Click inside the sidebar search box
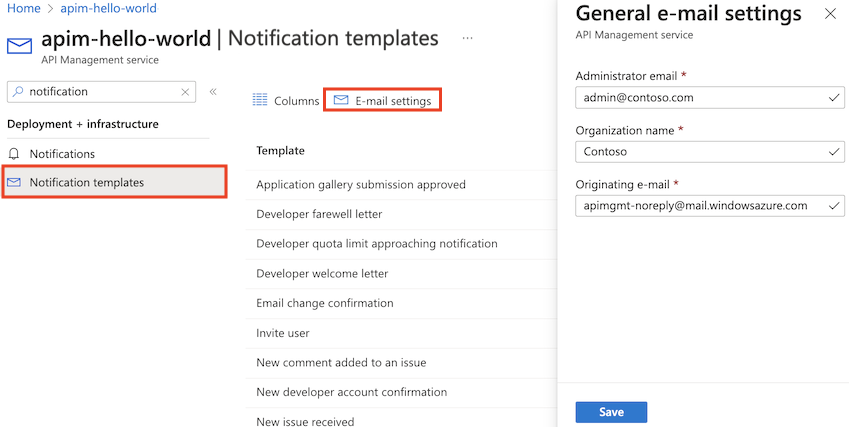Image resolution: width=849 pixels, height=427 pixels. coord(100,92)
